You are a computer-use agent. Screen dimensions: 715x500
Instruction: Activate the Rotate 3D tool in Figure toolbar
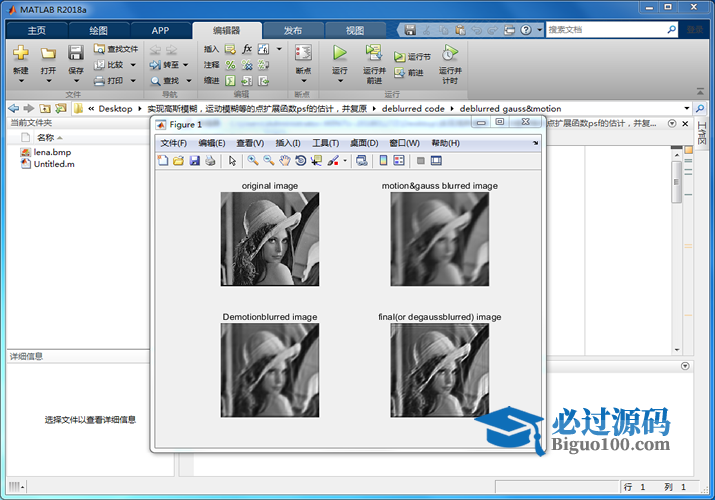point(301,160)
